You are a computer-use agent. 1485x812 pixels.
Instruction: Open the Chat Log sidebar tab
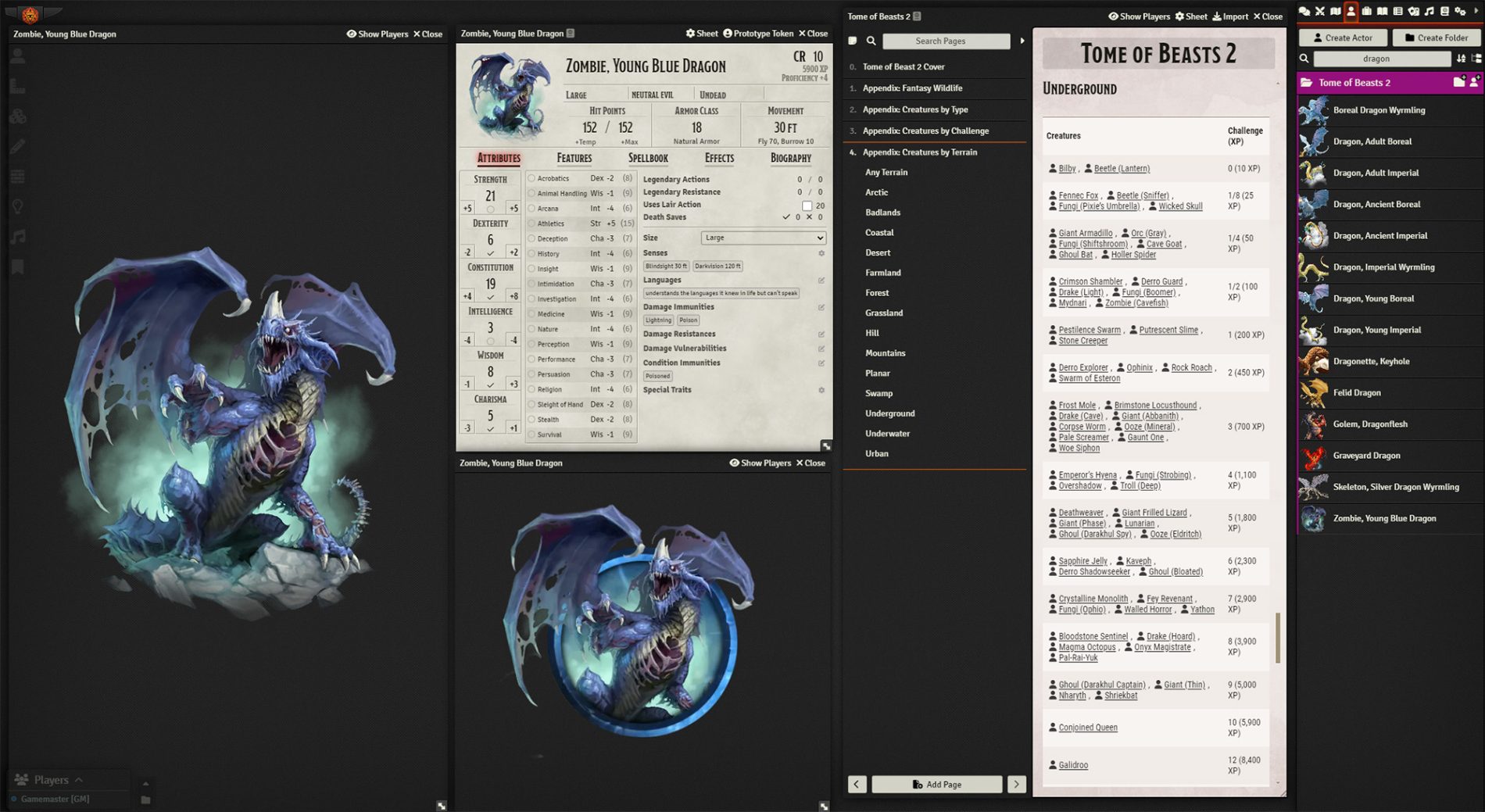click(1304, 11)
